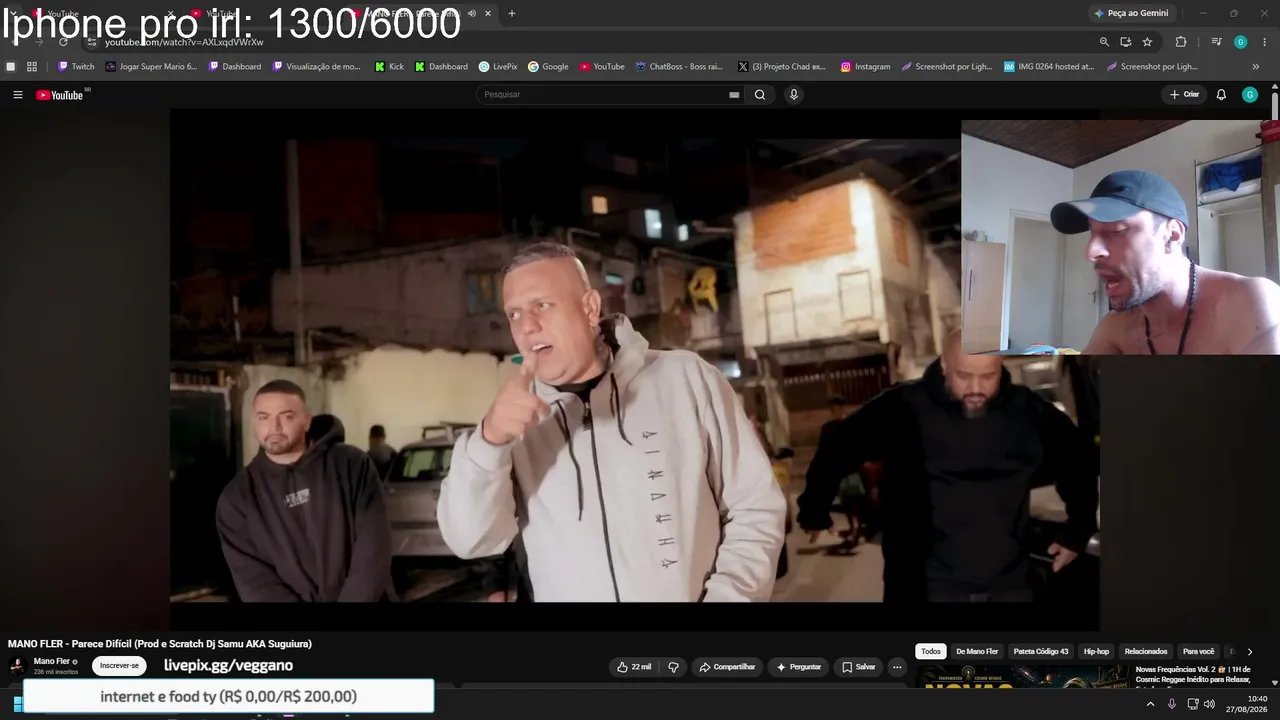Dislike the video with thumbs down
Screen dimensions: 1280x720
[x=673, y=667]
